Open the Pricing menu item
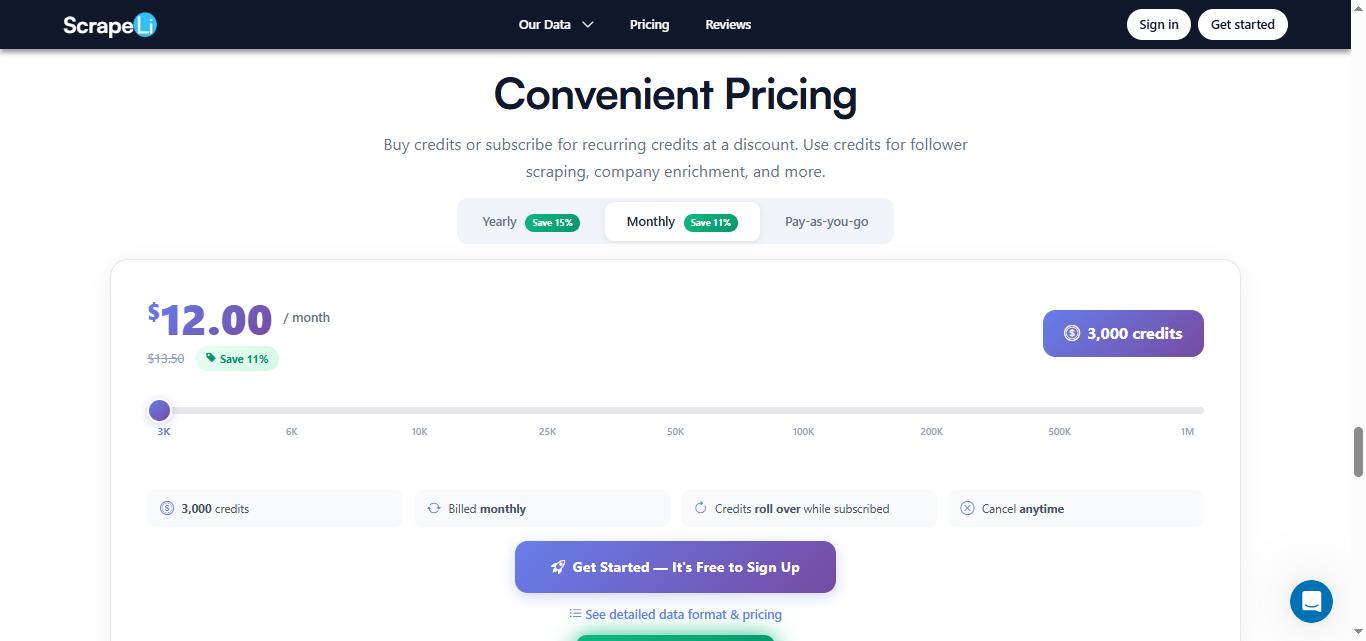Screen dimensions: 1366x641 (x=649, y=24)
